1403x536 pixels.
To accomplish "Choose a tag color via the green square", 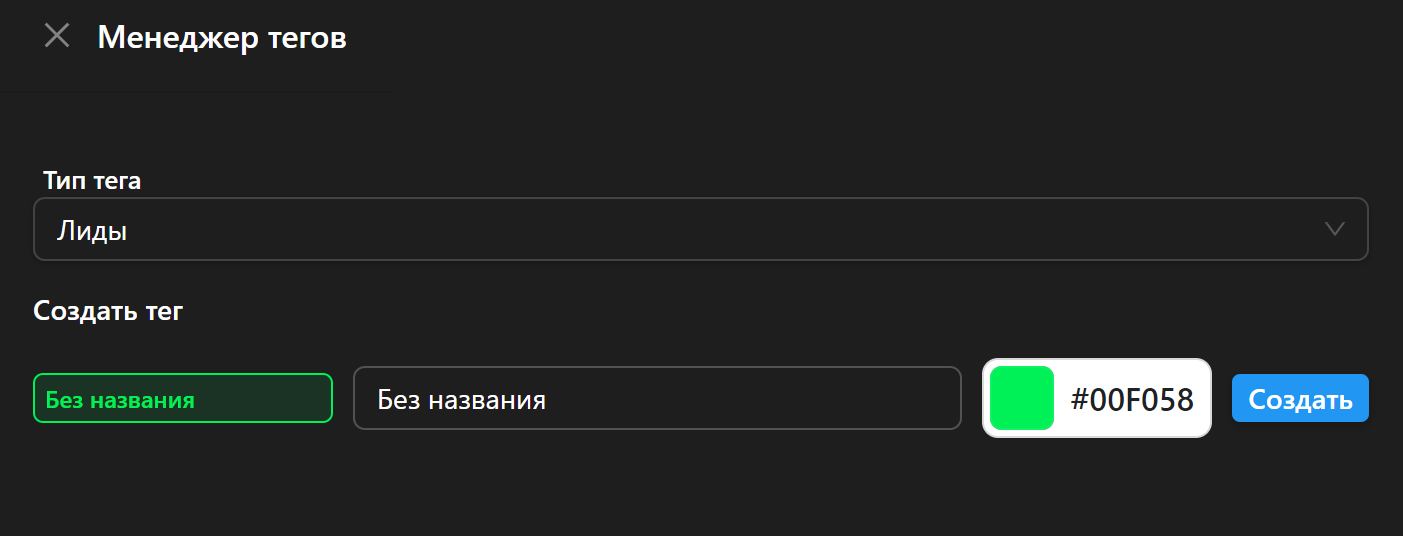I will (x=1021, y=398).
